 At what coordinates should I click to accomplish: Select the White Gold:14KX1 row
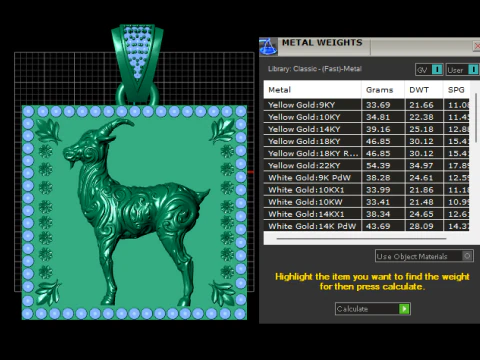tap(366, 214)
